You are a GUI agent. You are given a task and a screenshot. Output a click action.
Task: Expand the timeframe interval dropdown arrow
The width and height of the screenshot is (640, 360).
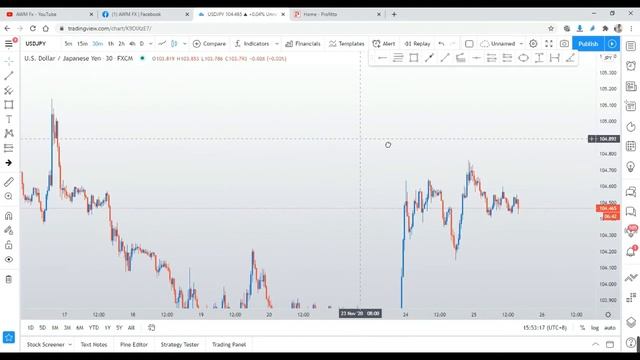151,44
